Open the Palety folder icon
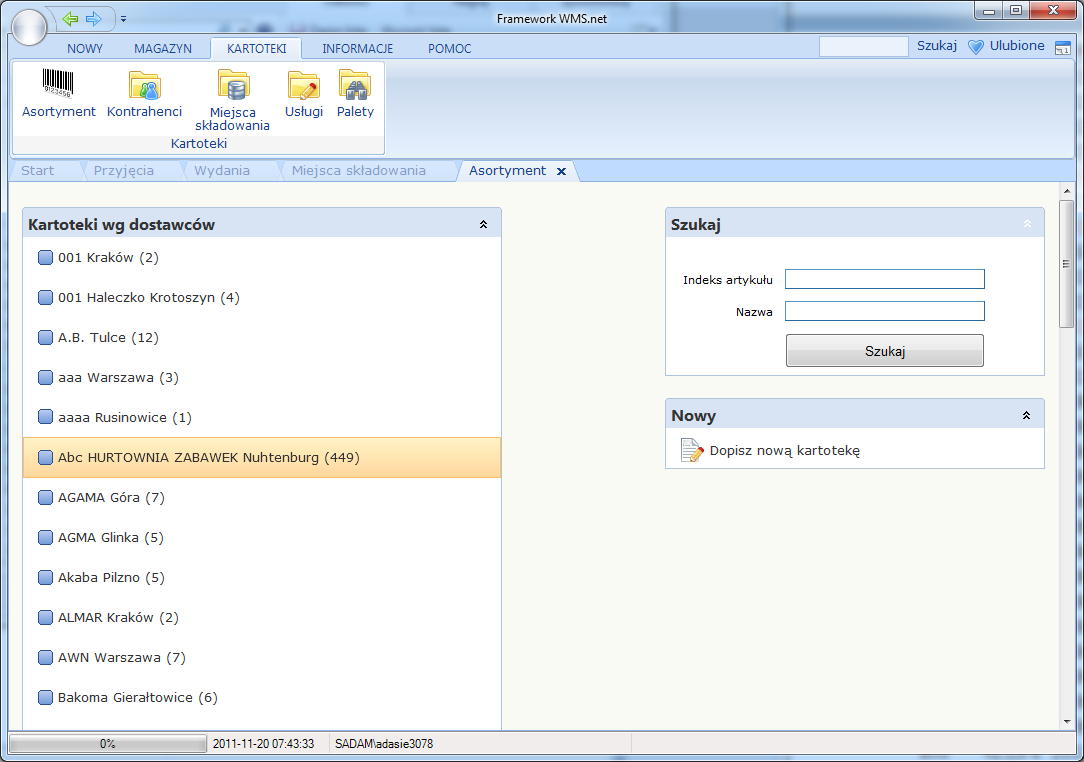Screen dimensions: 1084x762 [355, 84]
